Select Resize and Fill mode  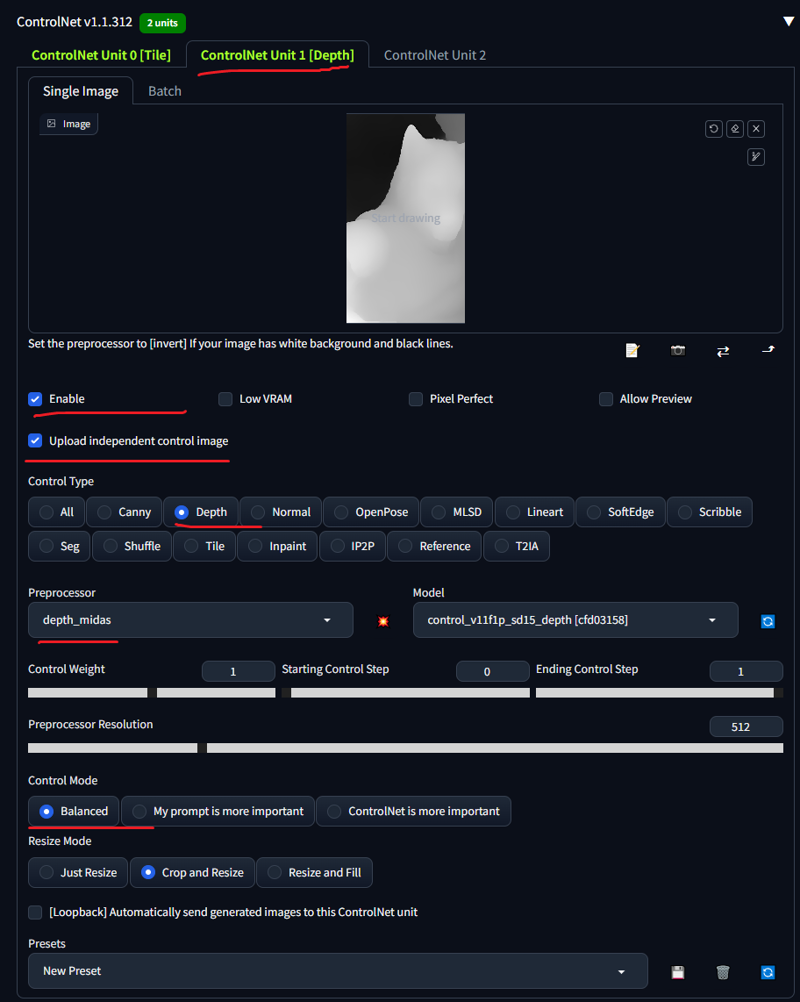click(x=314, y=872)
